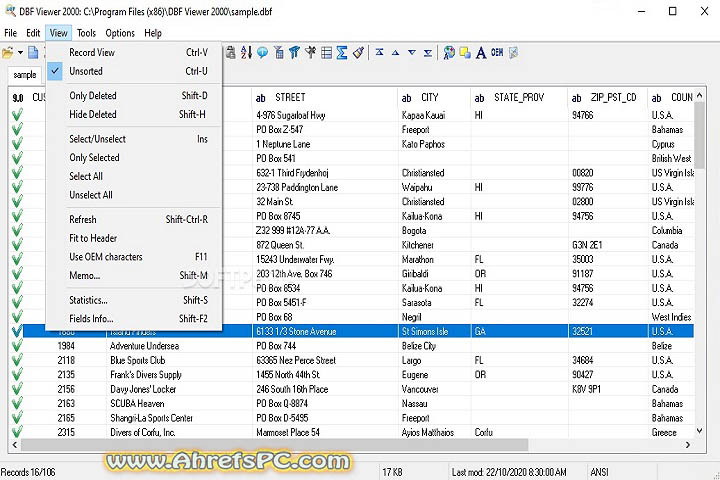Choose Only Deleted menu entry
The height and width of the screenshot is (480, 720).
click(135, 96)
